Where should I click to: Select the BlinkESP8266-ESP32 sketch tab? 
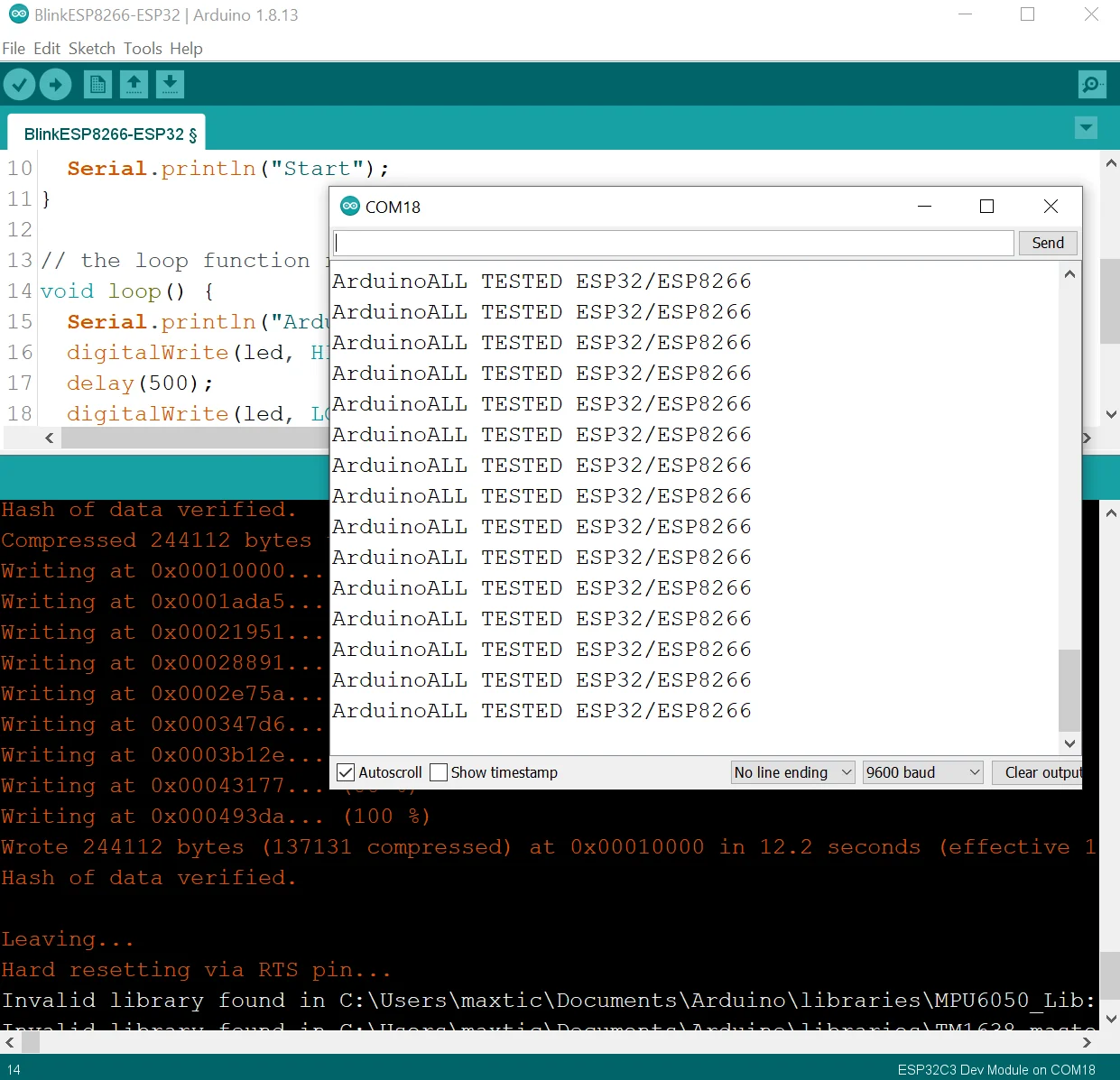point(106,134)
